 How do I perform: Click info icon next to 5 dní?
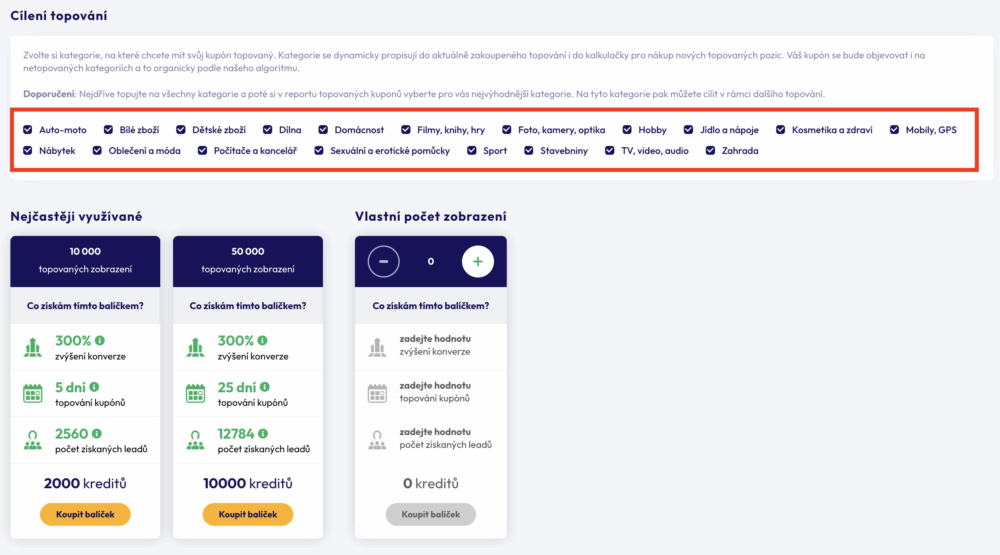(94, 386)
